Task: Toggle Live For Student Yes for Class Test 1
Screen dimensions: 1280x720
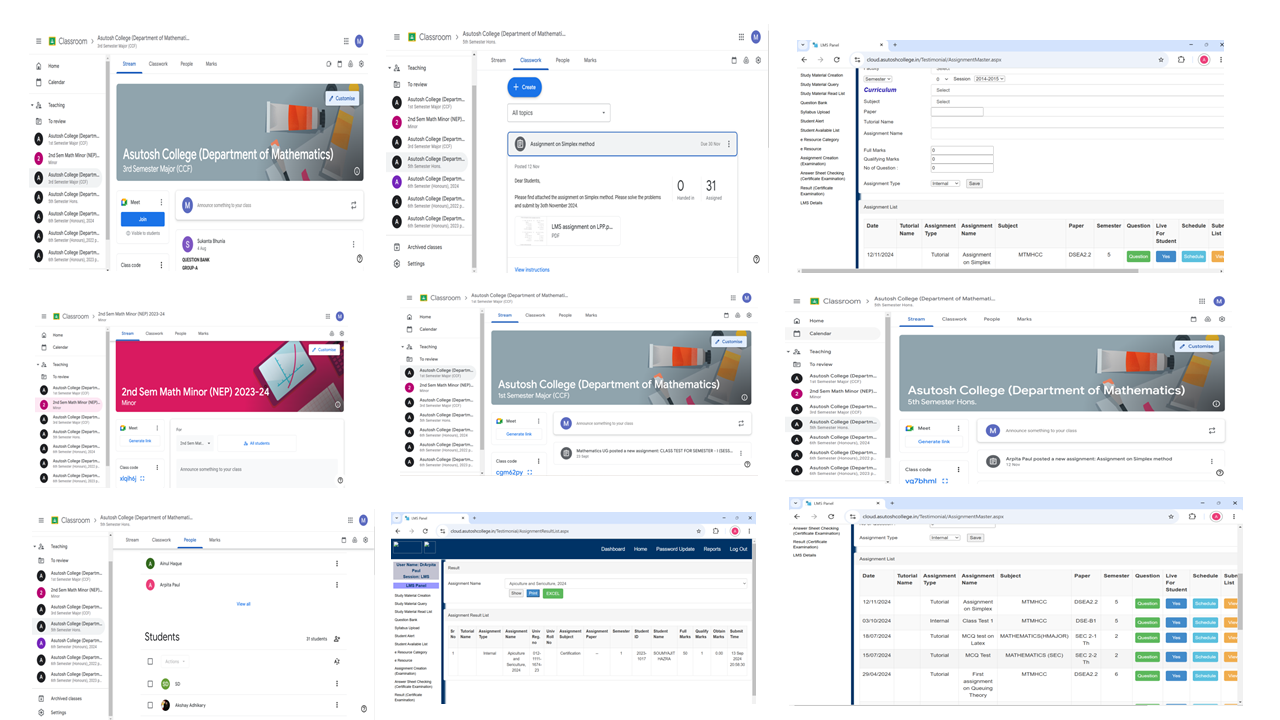Action: pyautogui.click(x=1177, y=621)
